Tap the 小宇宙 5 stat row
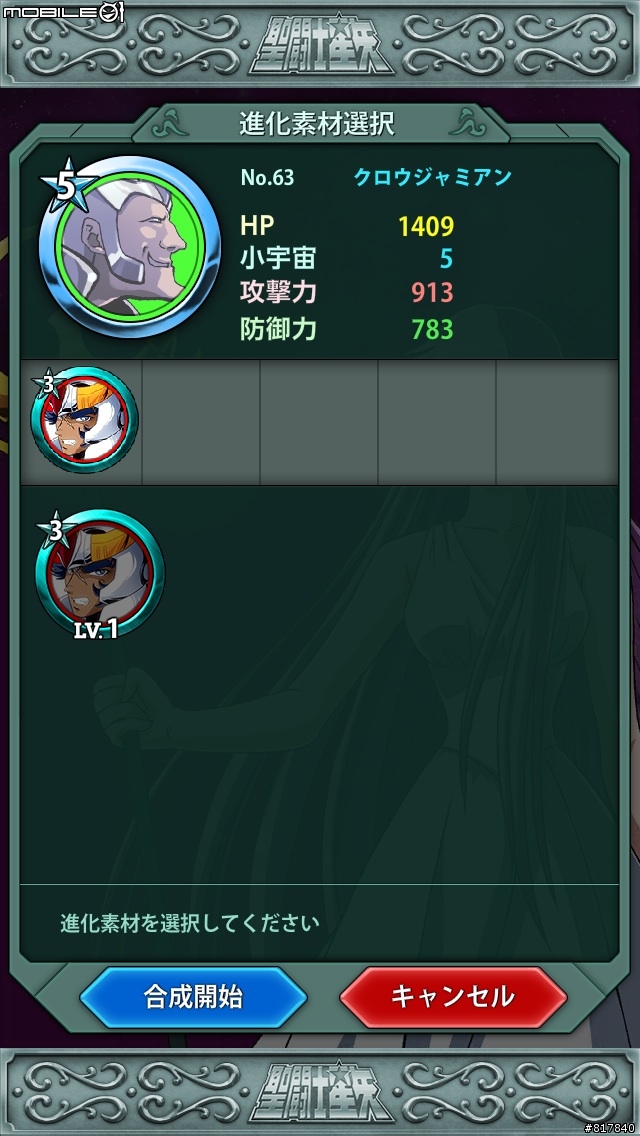The image size is (640, 1136). click(x=346, y=259)
